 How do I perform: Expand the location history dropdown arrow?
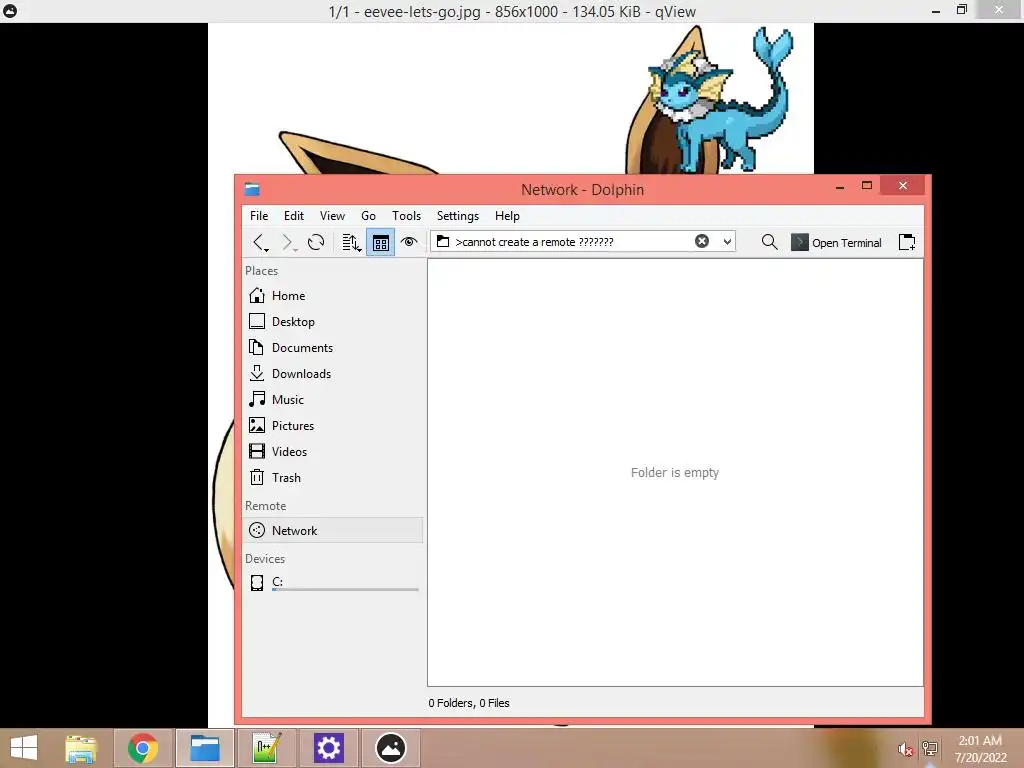pyautogui.click(x=727, y=242)
